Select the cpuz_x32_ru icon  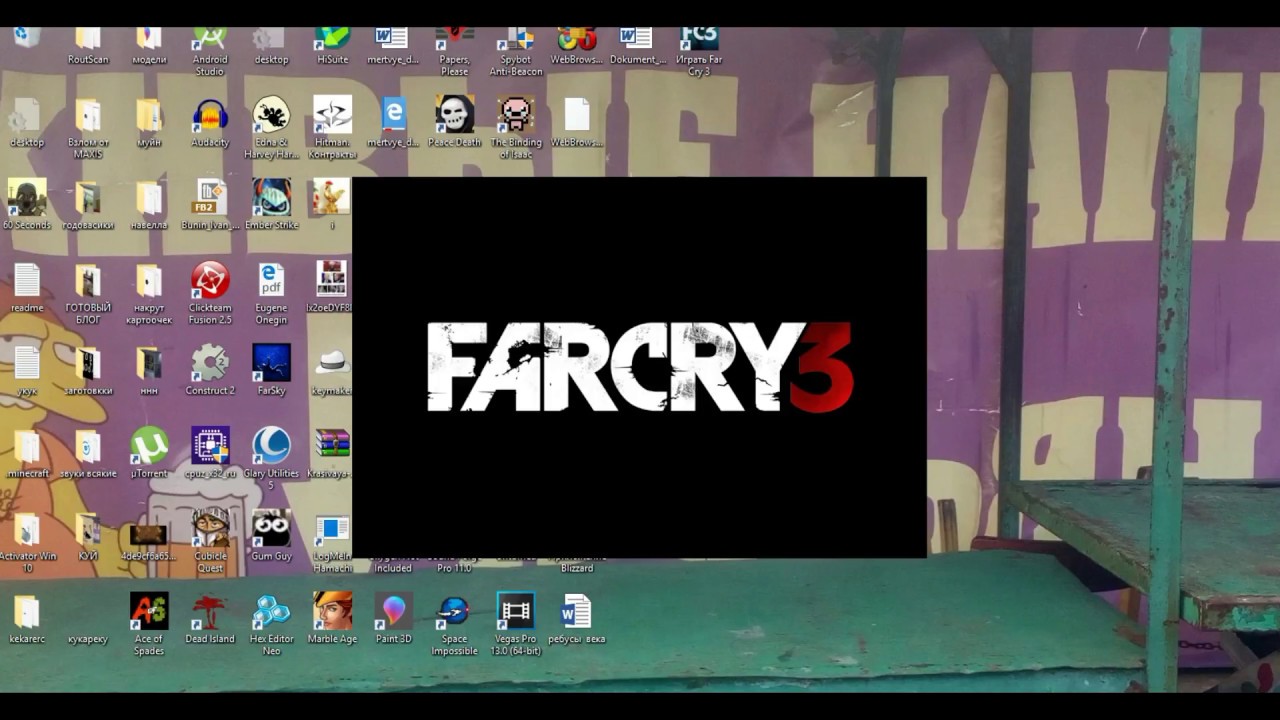[210, 453]
